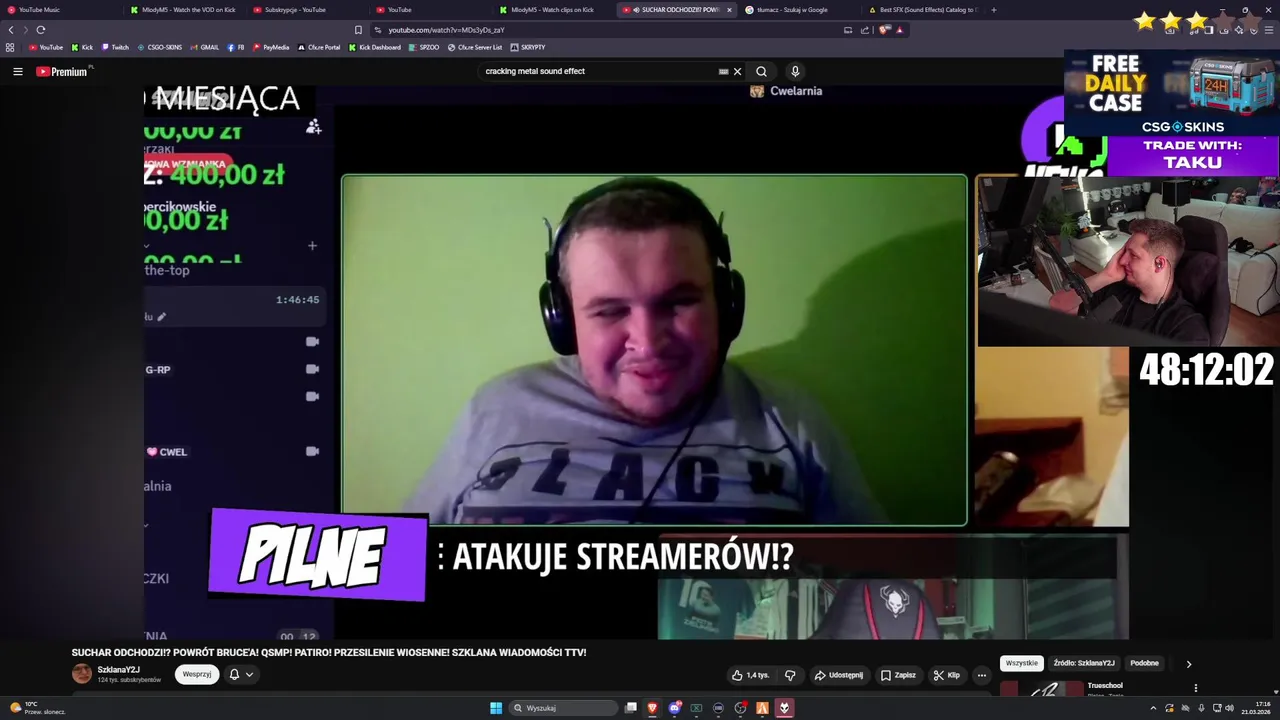The width and height of the screenshot is (1280, 720).
Task: Create a clip with Klip button
Action: [946, 675]
